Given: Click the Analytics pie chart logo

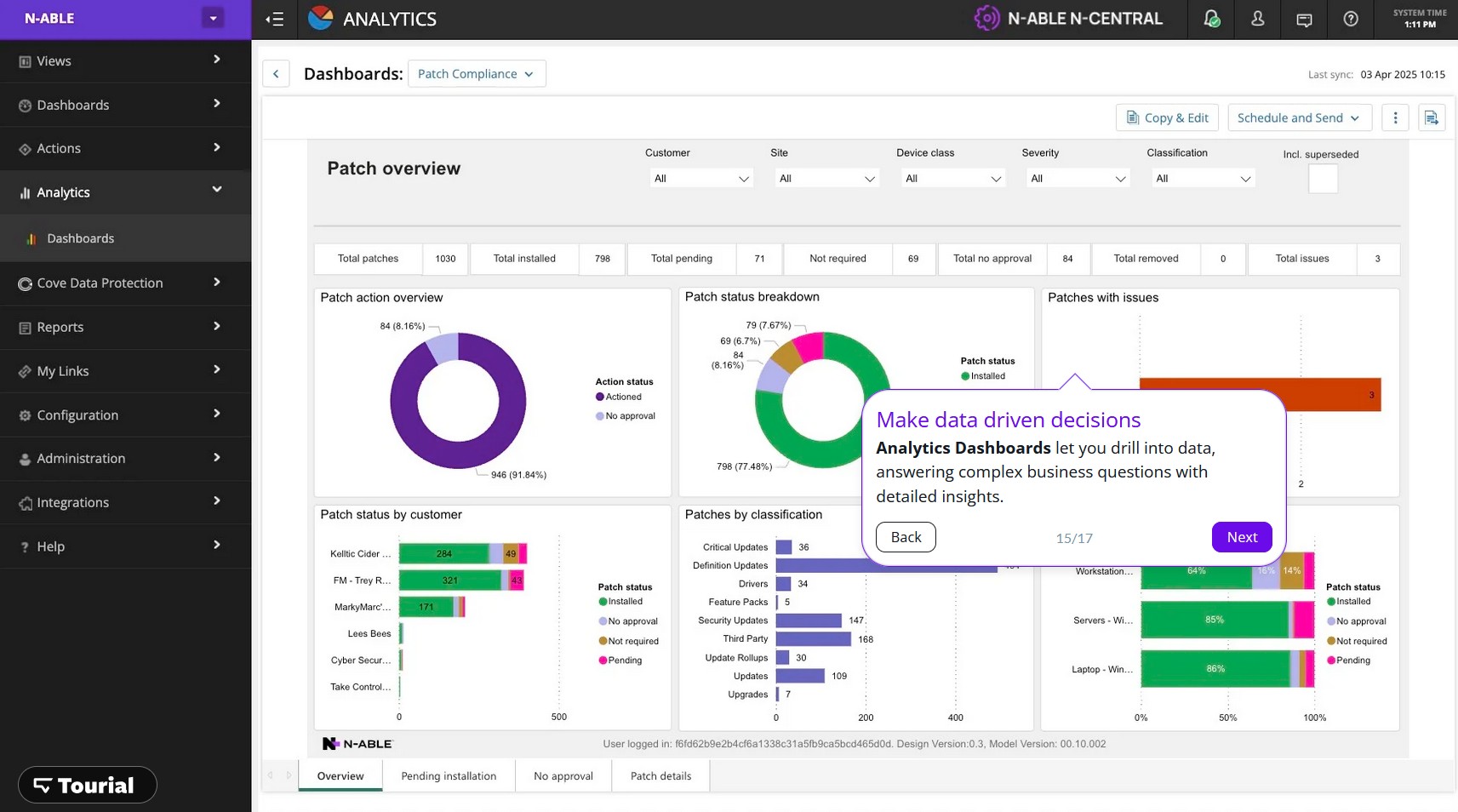Looking at the screenshot, I should coord(321,18).
